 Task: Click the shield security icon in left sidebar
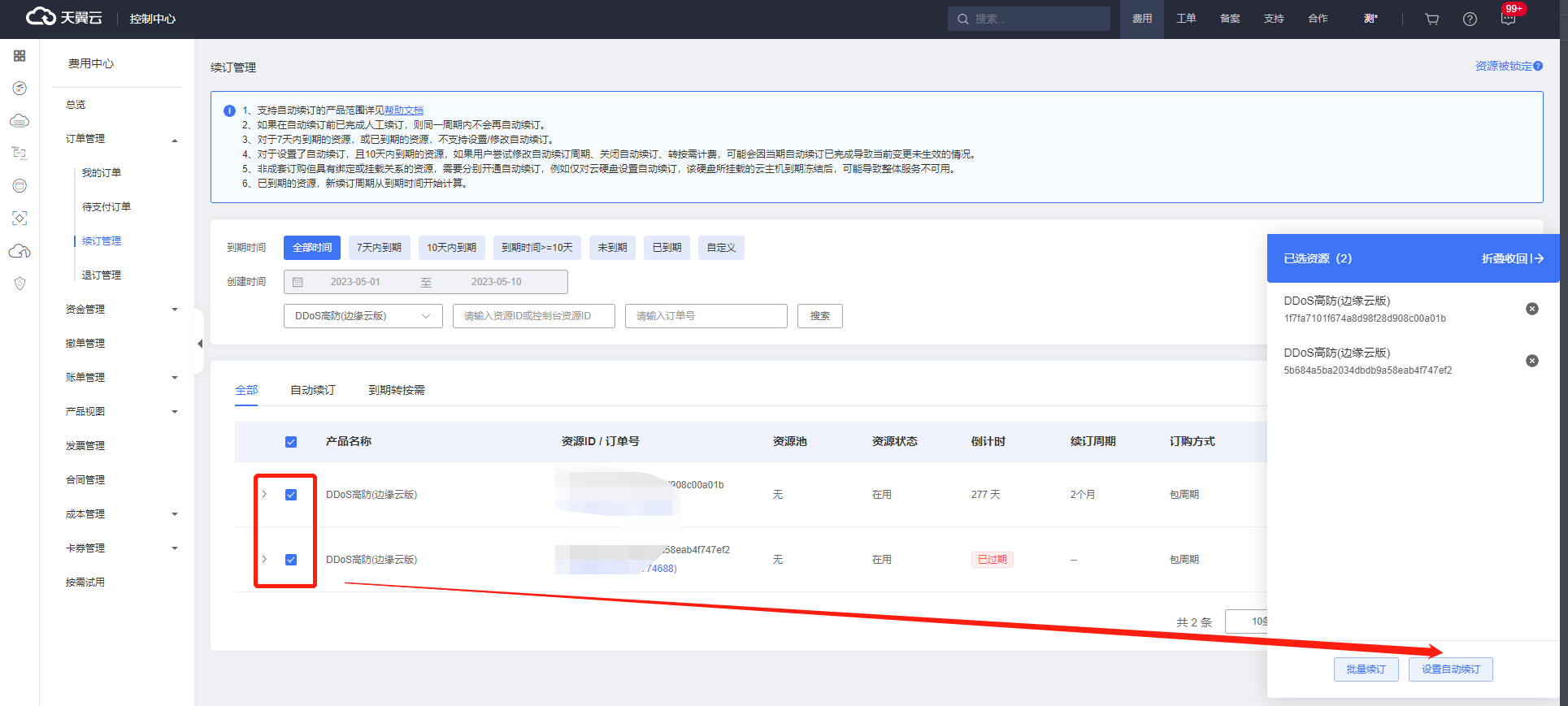pyautogui.click(x=20, y=284)
